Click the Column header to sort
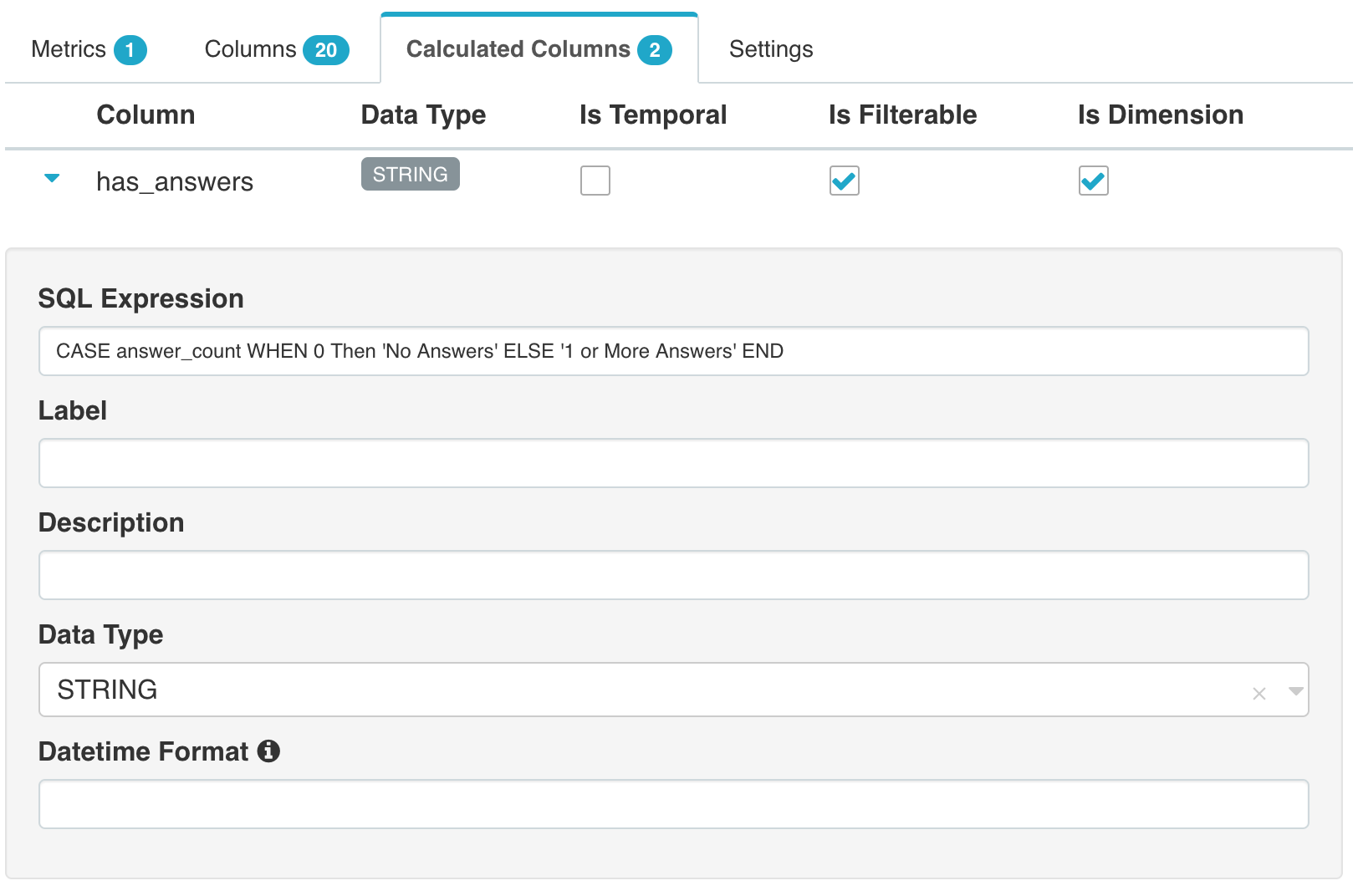The width and height of the screenshot is (1353, 896). click(146, 115)
